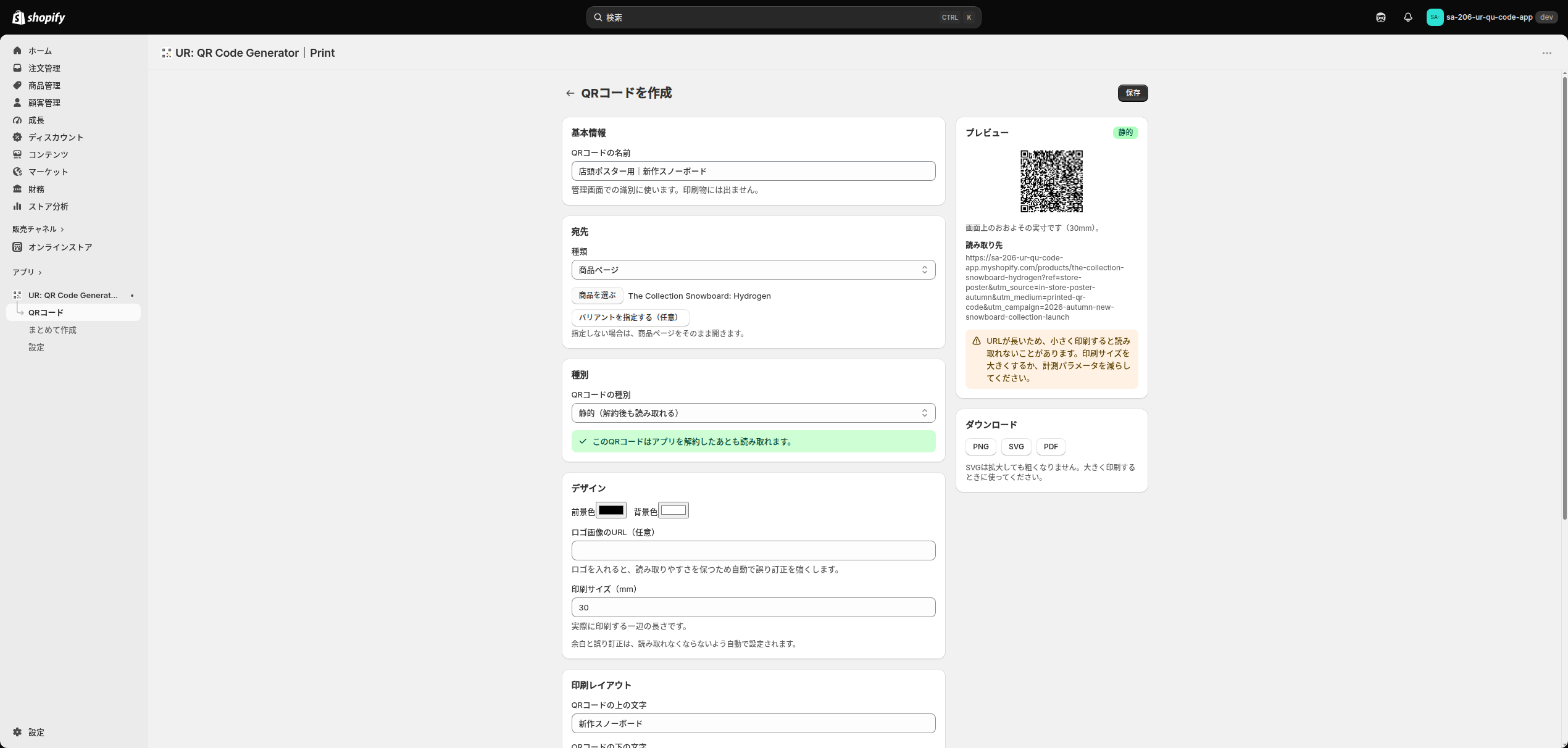The height and width of the screenshot is (748, 1568).
Task: Open 財務 finance icon
Action: [x=17, y=189]
